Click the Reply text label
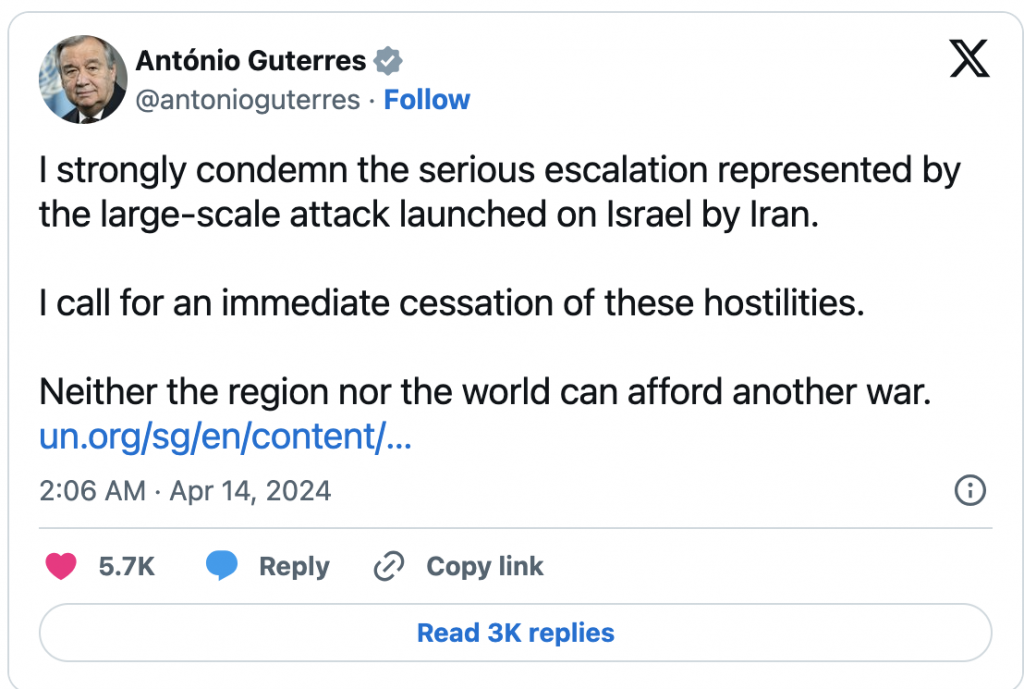This screenshot has height=689, width=1024. click(294, 566)
